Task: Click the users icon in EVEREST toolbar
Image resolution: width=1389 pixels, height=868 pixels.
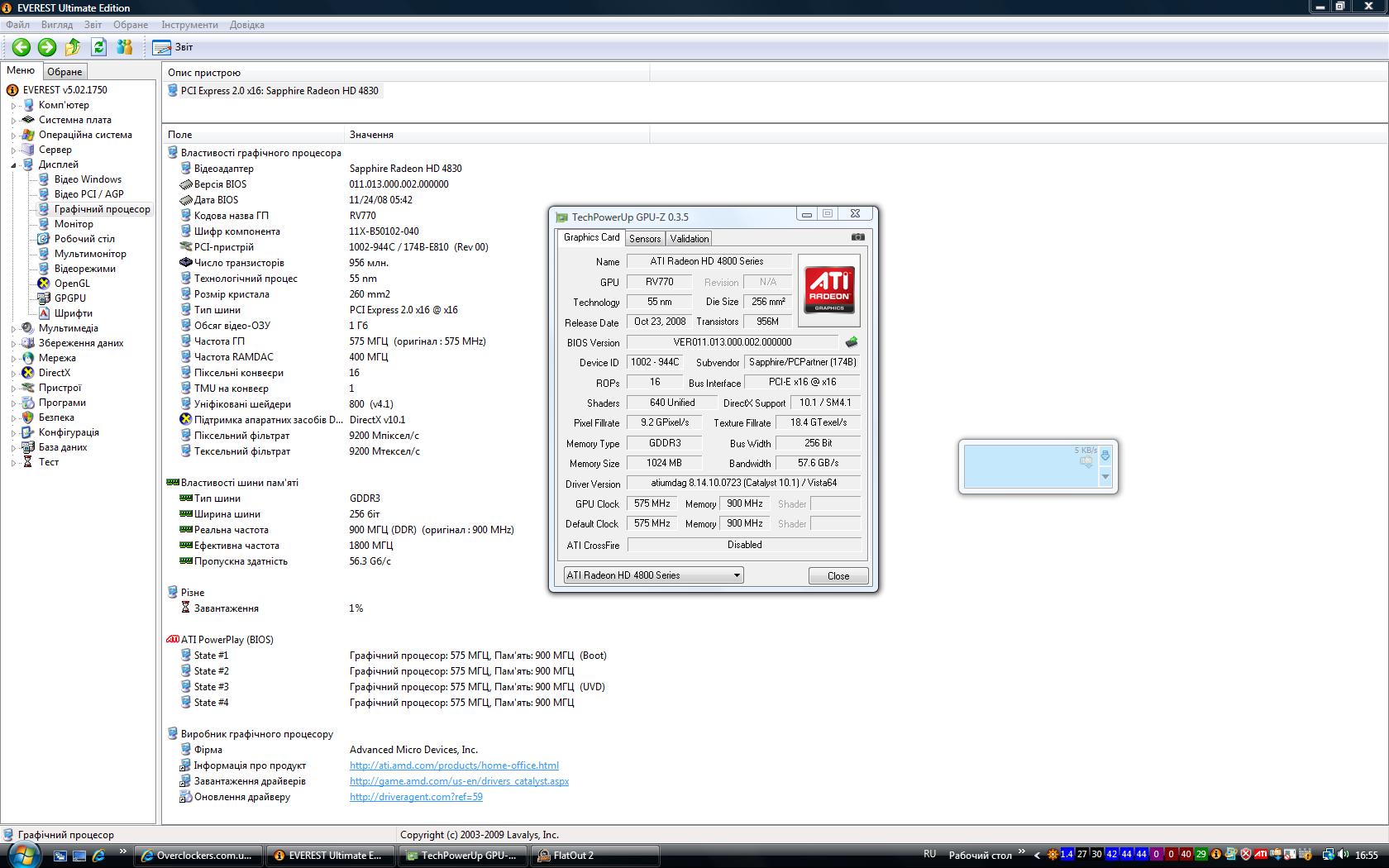Action: 125,47
